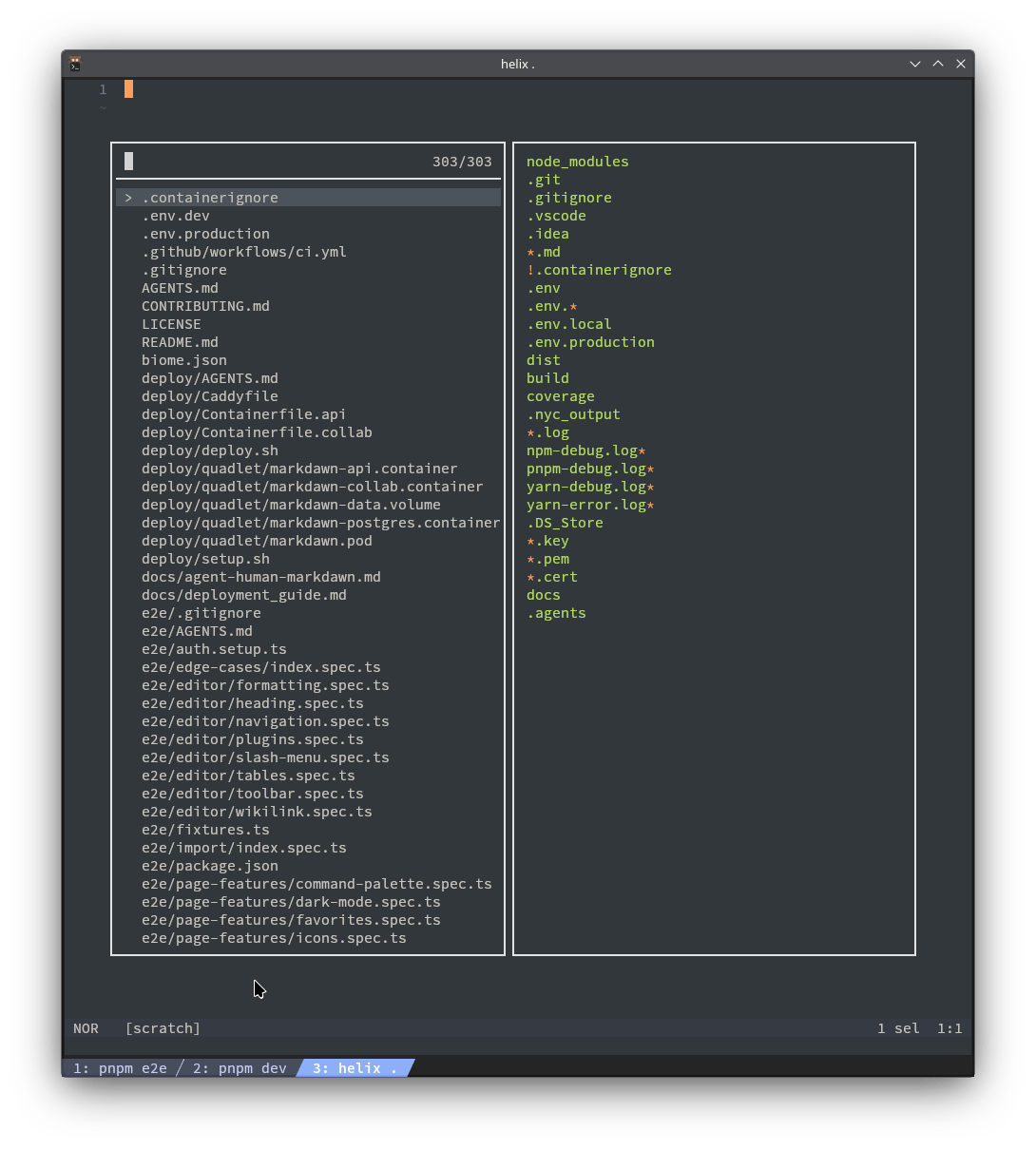The width and height of the screenshot is (1036, 1150).
Task: Click the 1:1 cursor position indicator
Action: (950, 1028)
